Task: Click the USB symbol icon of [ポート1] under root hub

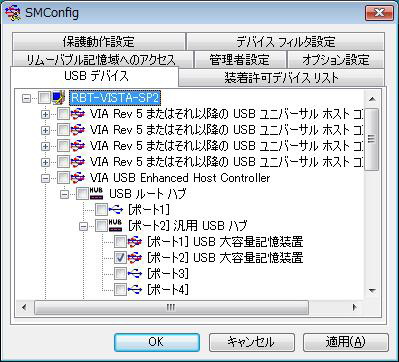Action: click(116, 210)
